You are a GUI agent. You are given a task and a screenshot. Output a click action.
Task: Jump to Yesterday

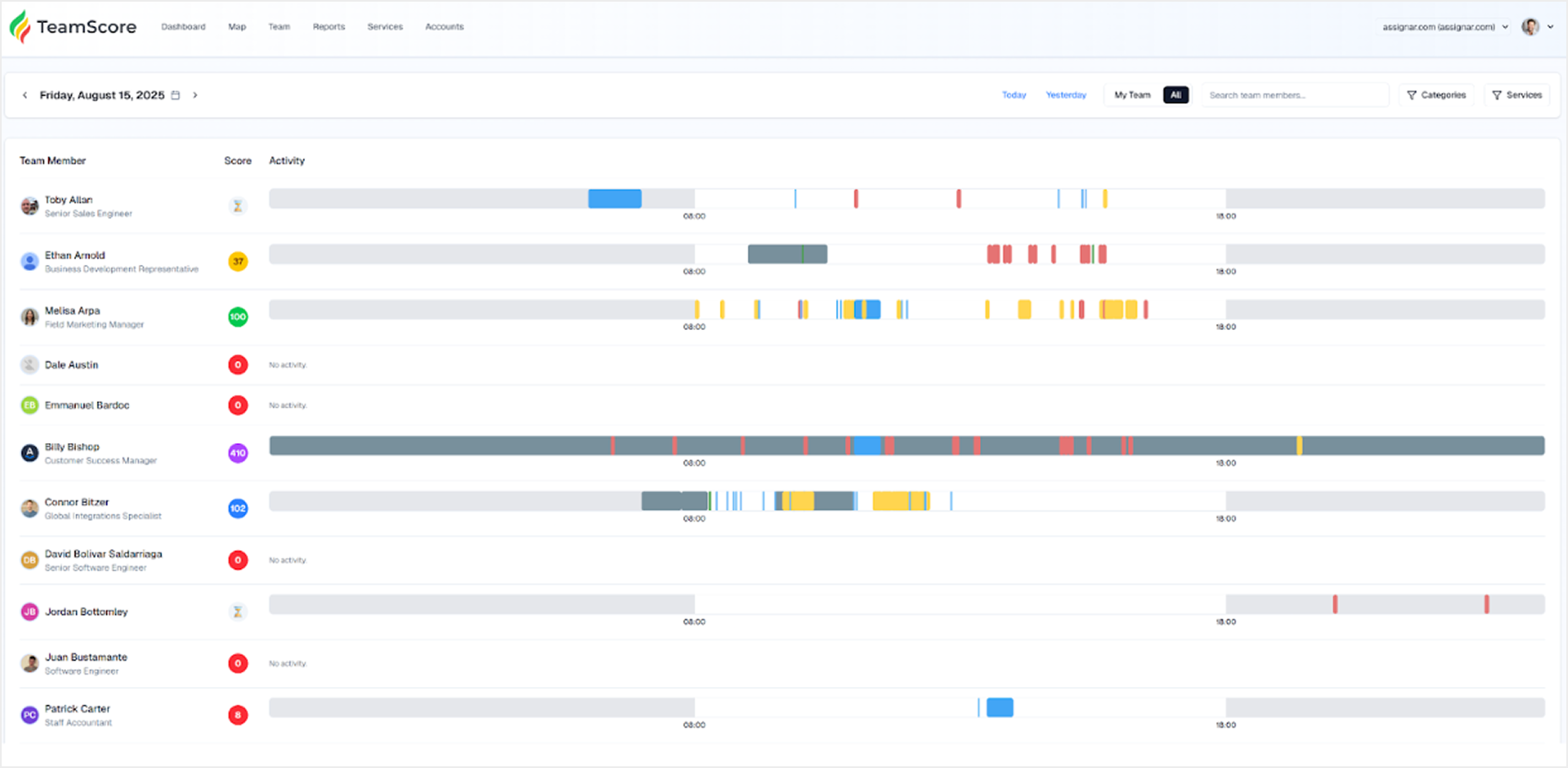click(1066, 95)
